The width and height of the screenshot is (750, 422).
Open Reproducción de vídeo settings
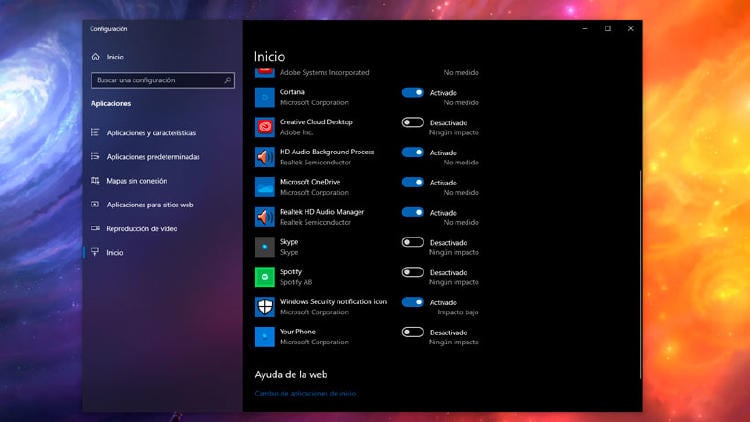(x=141, y=229)
